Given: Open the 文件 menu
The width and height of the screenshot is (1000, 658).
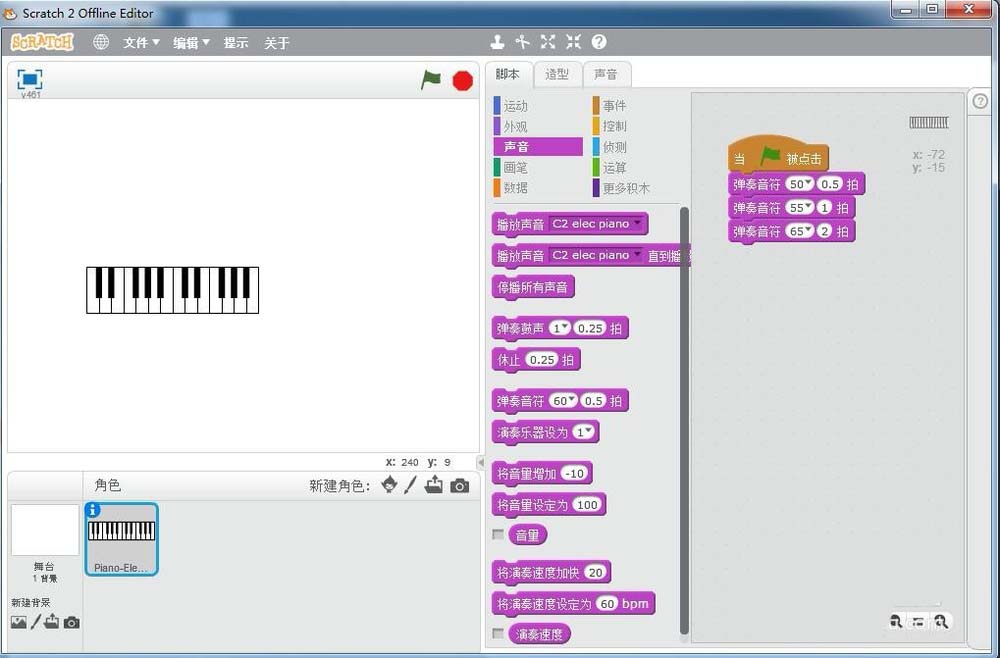Looking at the screenshot, I should (139, 42).
